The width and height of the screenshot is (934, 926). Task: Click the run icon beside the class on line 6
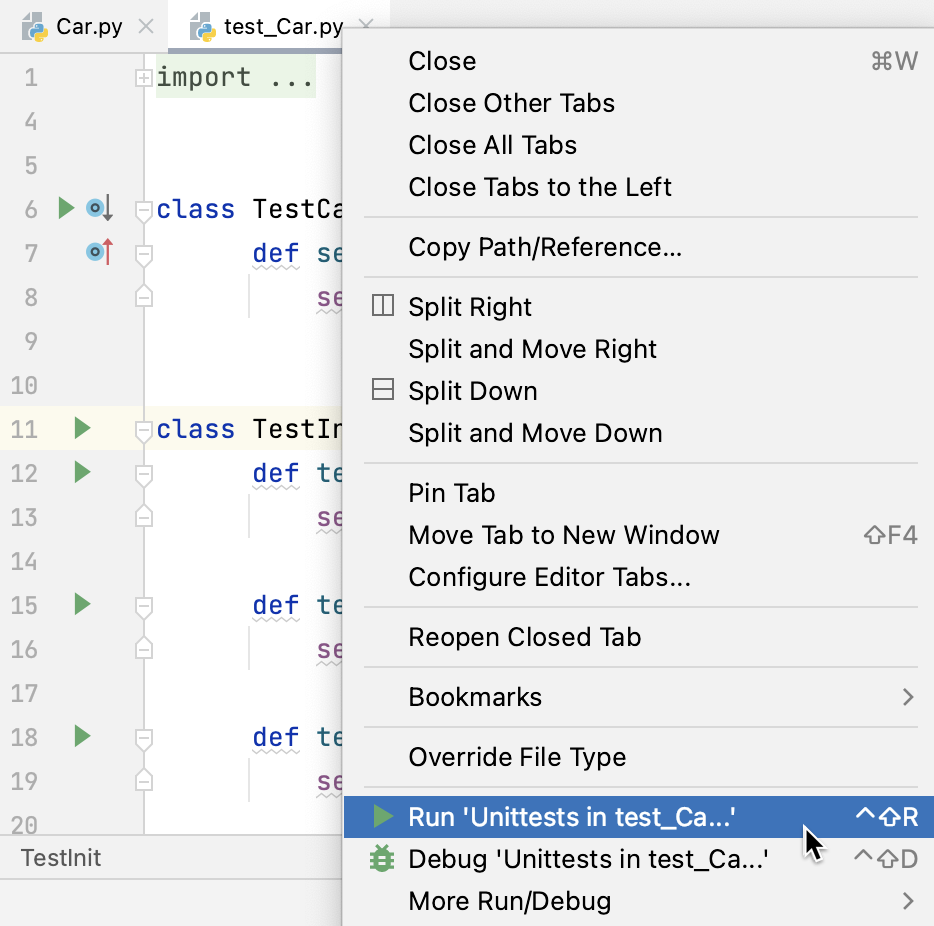64,208
